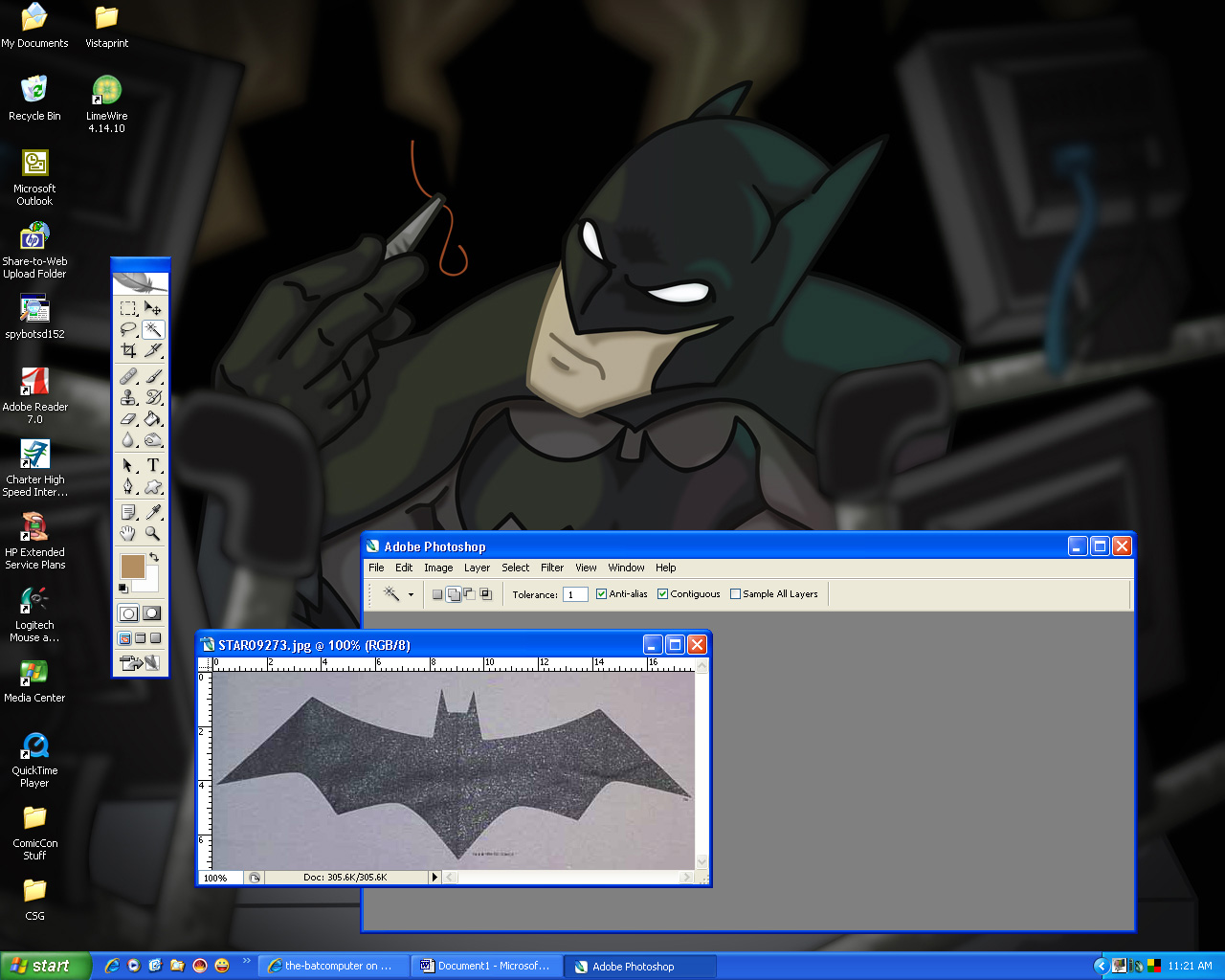Switch to the-batcomputer taskbar button

(335, 966)
